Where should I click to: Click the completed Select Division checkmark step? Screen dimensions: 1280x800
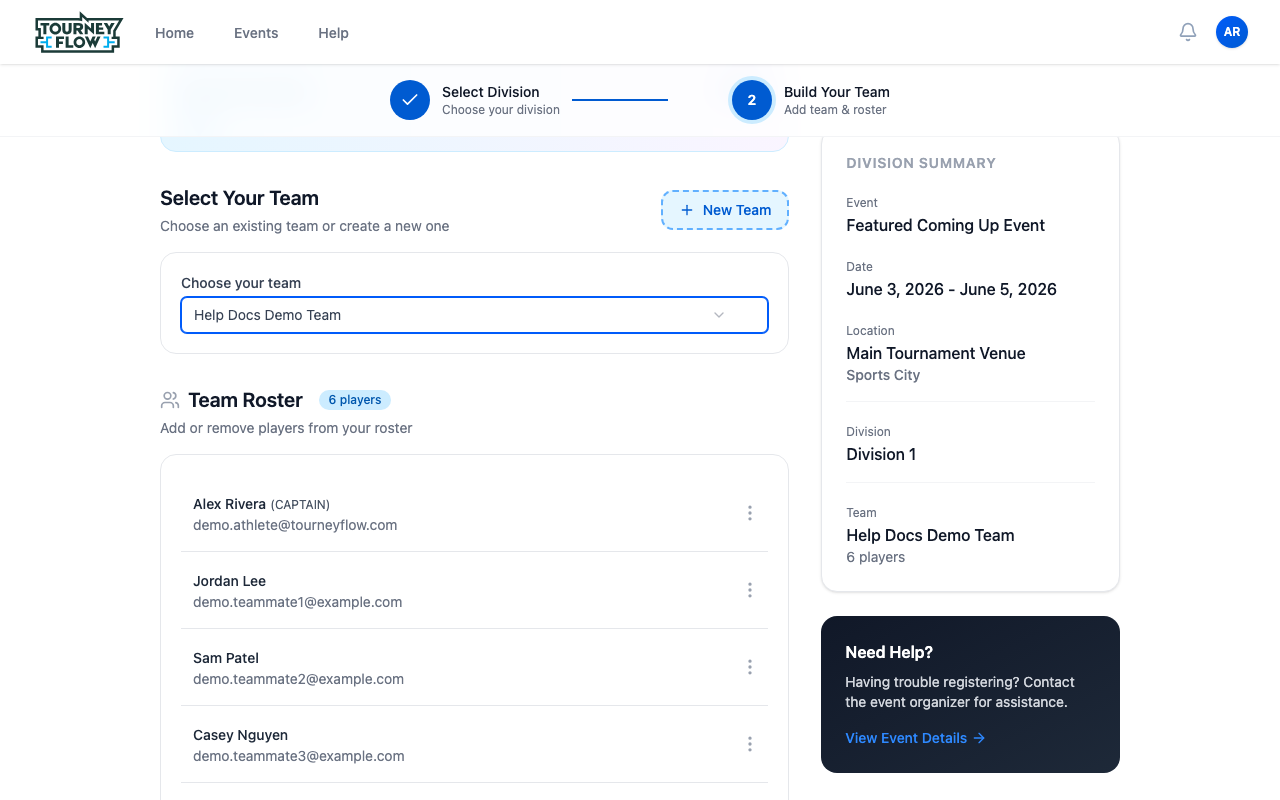tap(410, 100)
